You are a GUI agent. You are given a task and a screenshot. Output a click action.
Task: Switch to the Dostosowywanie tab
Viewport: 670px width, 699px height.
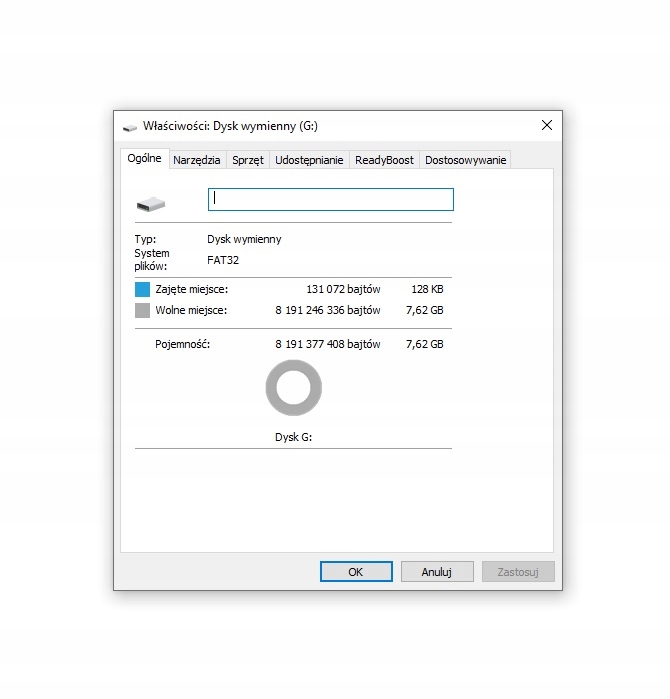465,160
